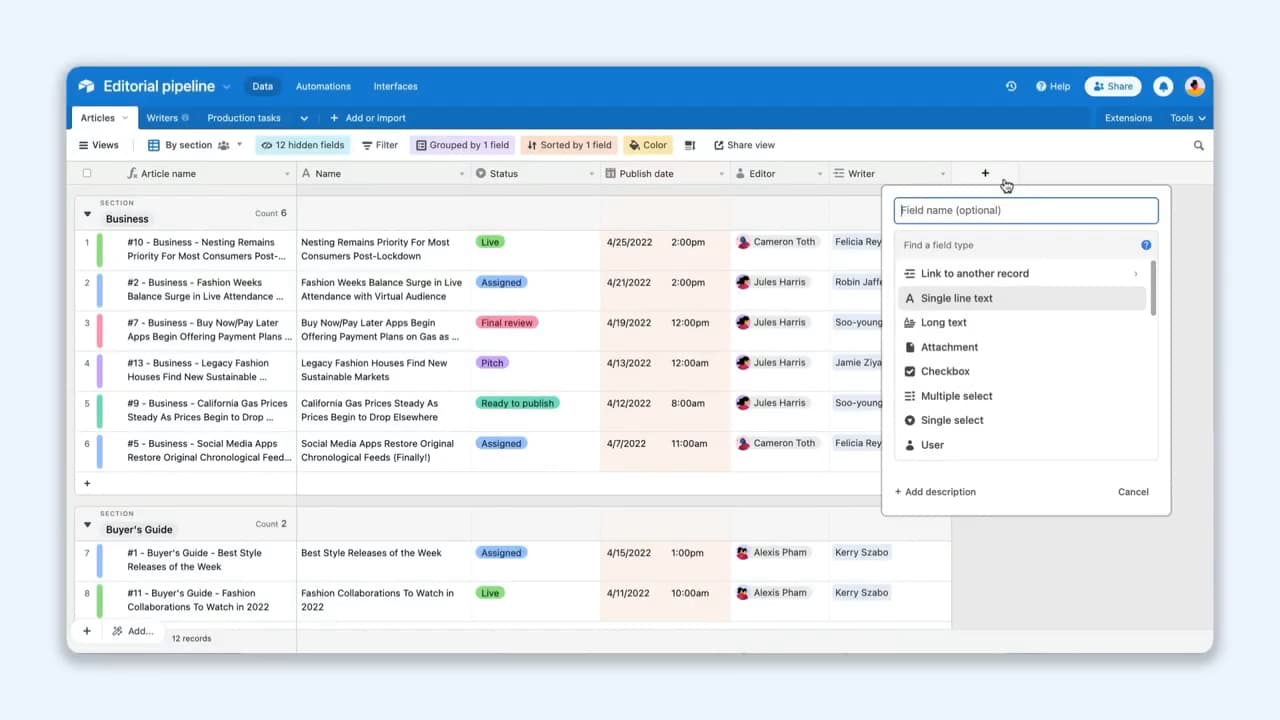Click the search magnifier icon
This screenshot has width=1280, height=720.
(1199, 145)
